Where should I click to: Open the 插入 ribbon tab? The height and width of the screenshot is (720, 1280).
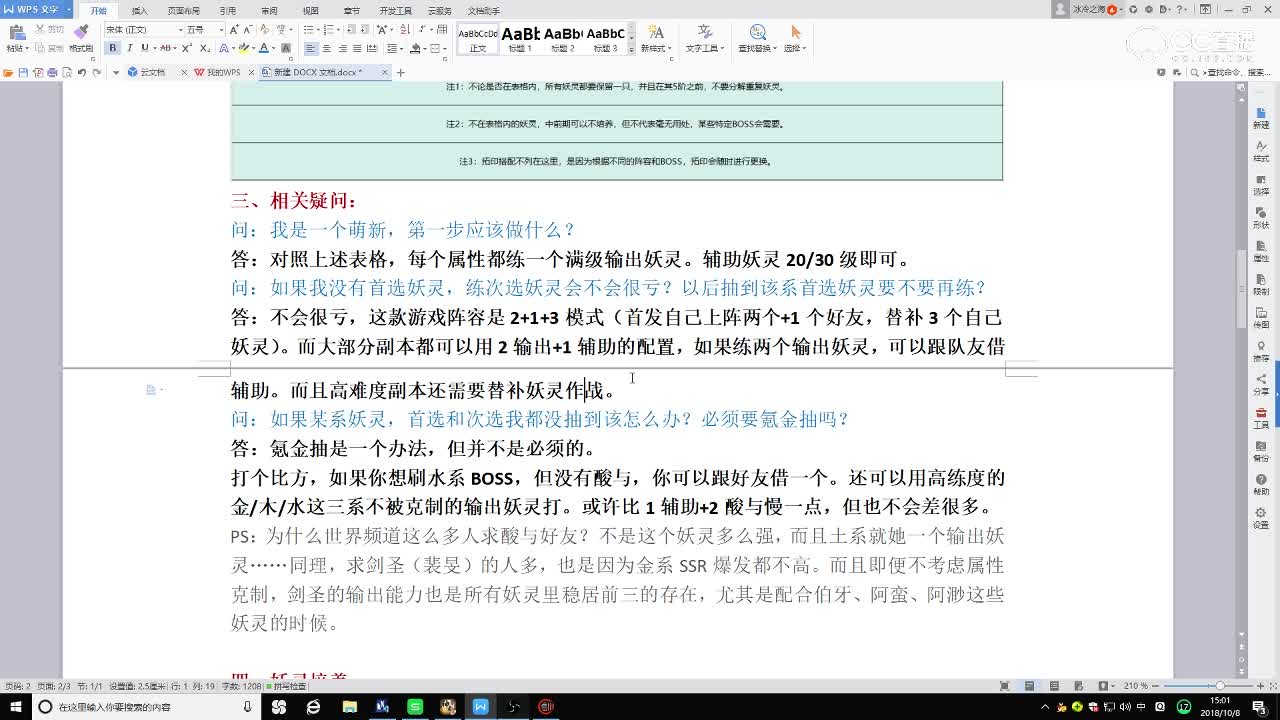point(139,11)
